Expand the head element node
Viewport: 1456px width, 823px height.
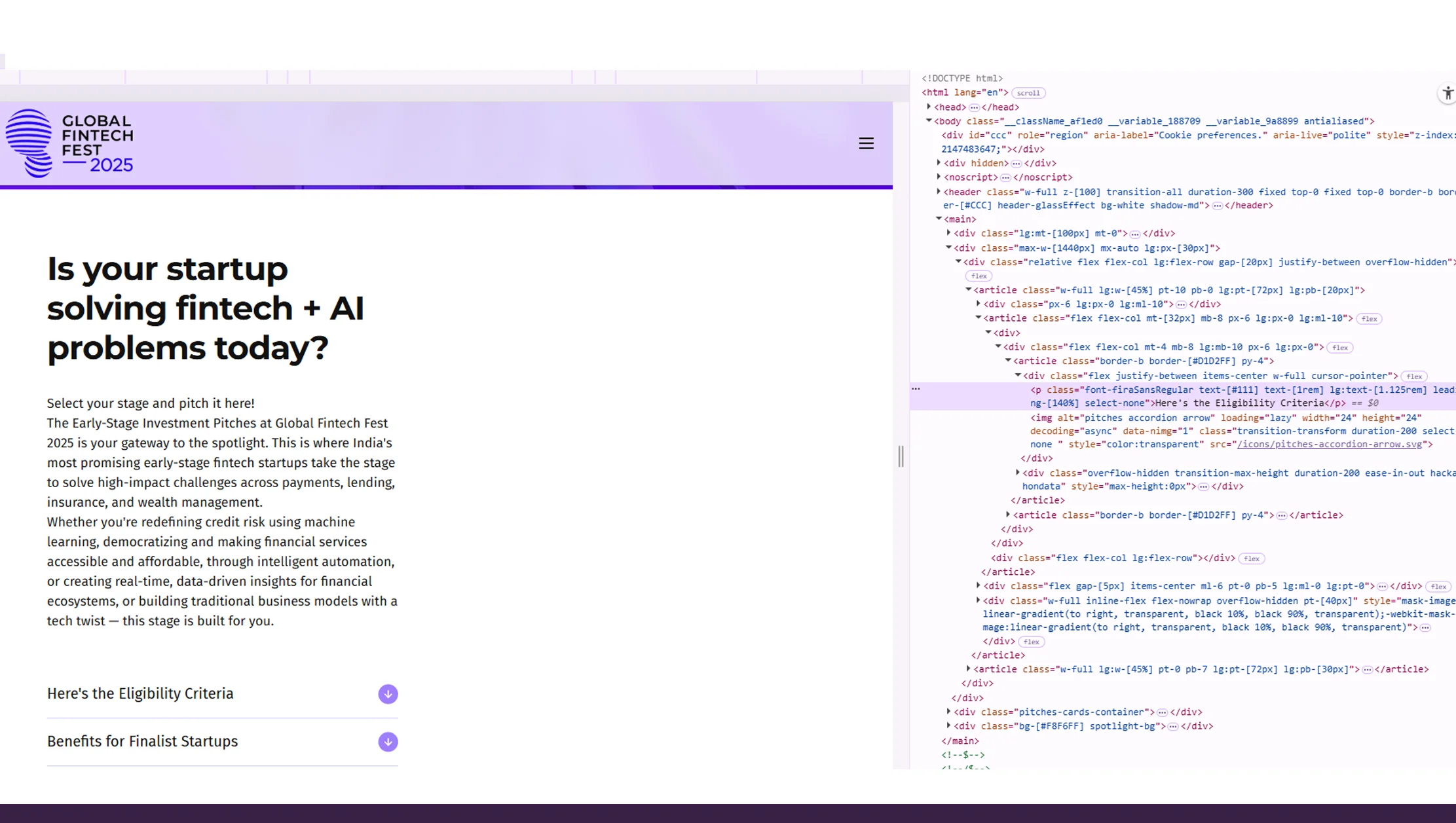tap(929, 107)
